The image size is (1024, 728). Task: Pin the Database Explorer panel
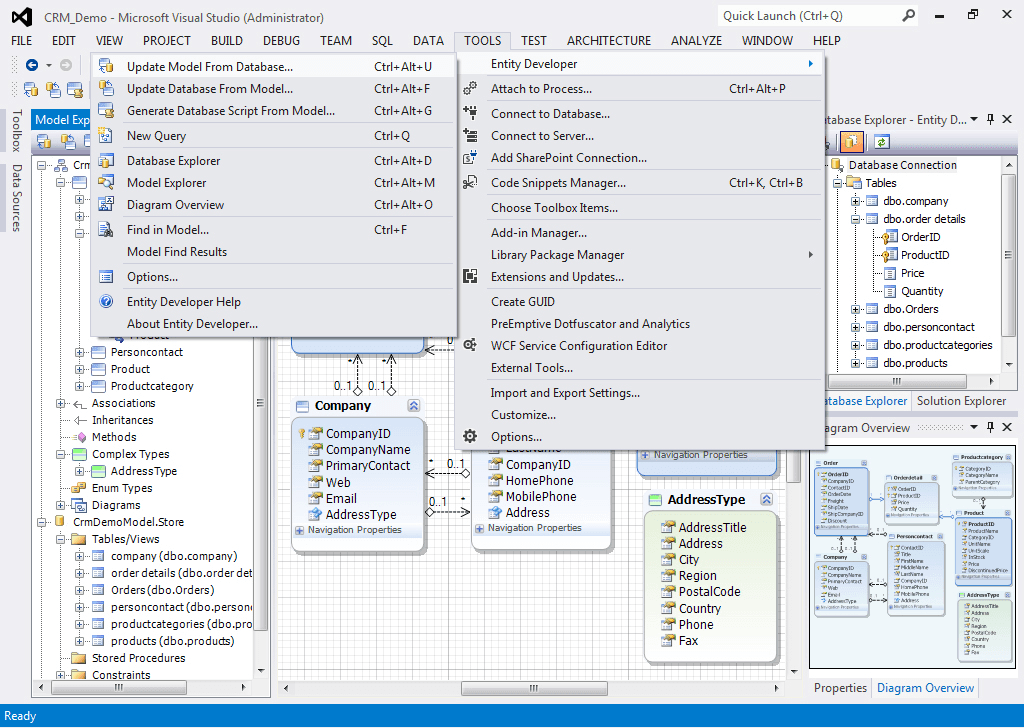(990, 119)
